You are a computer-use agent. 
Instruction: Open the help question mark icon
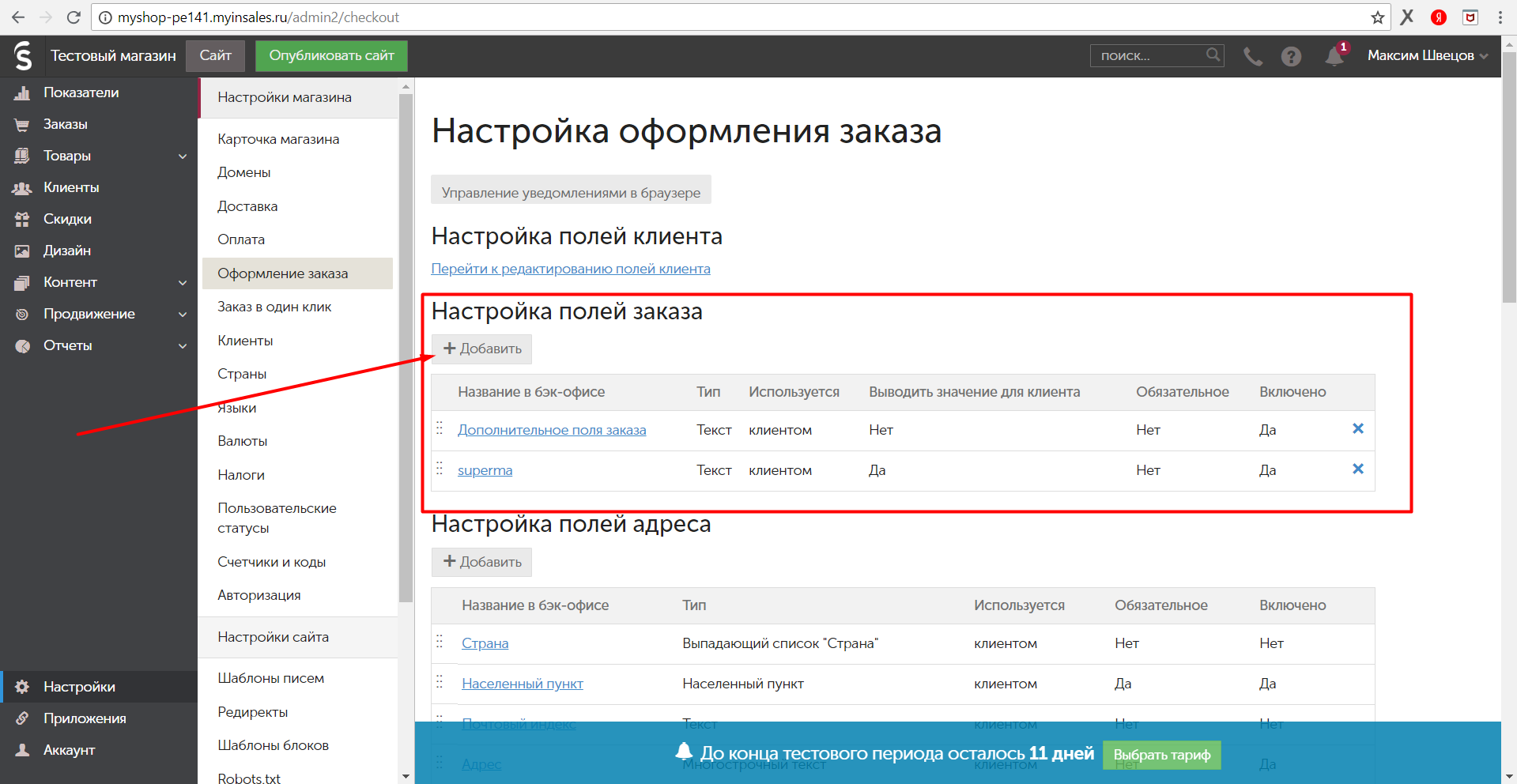[x=1291, y=56]
